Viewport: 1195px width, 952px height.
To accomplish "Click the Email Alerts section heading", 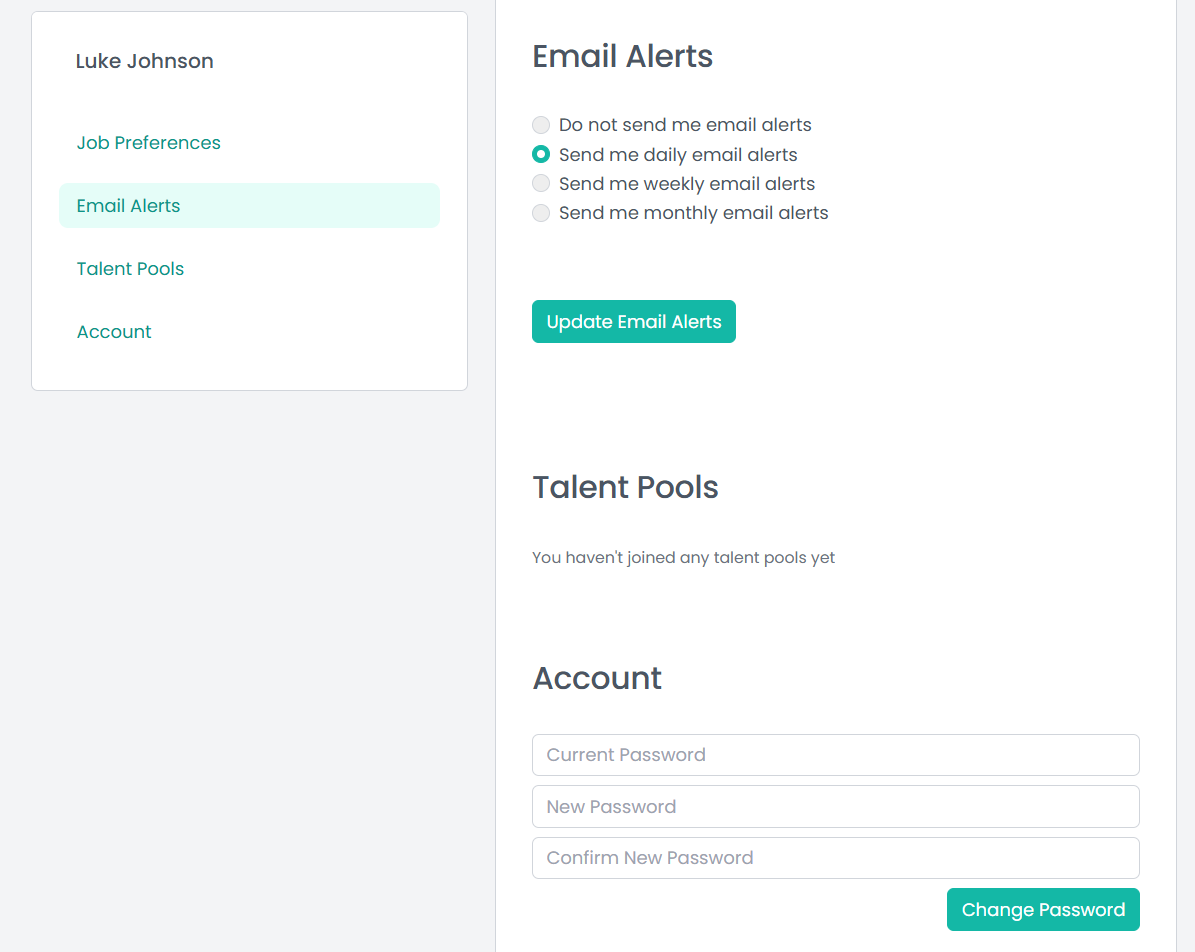I will (622, 57).
